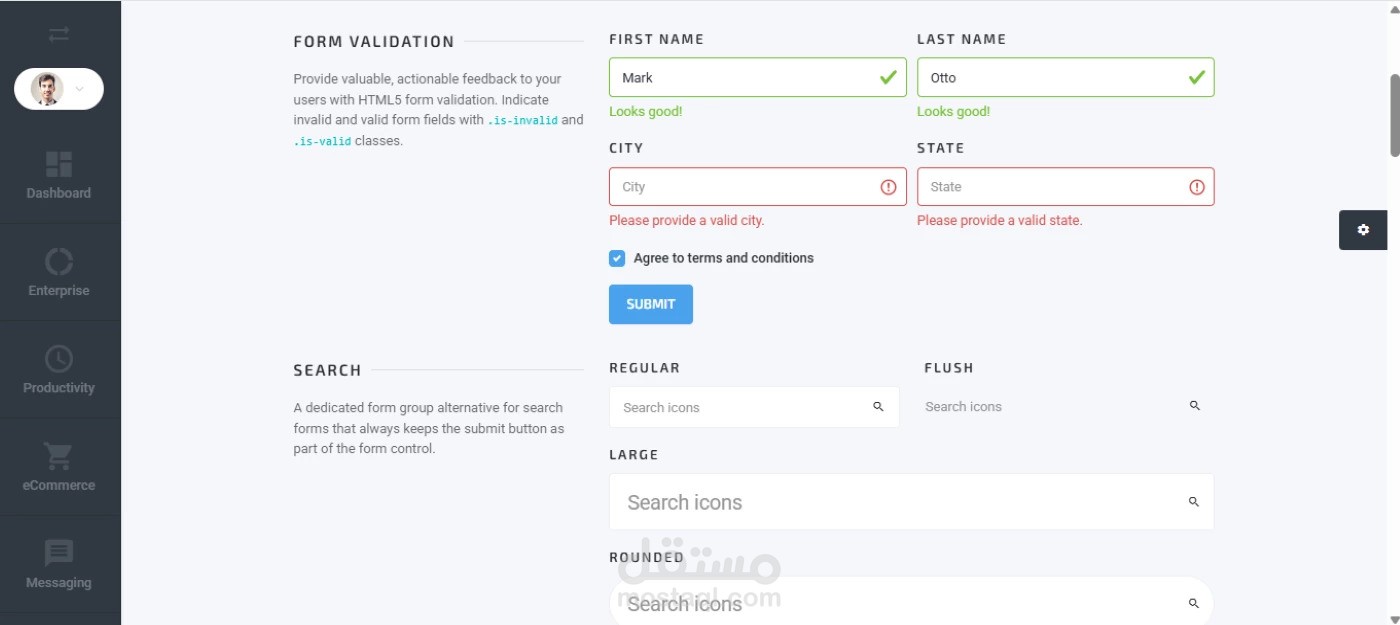The image size is (1400, 625).
Task: Go to Productivity clock icon
Action: click(x=59, y=359)
